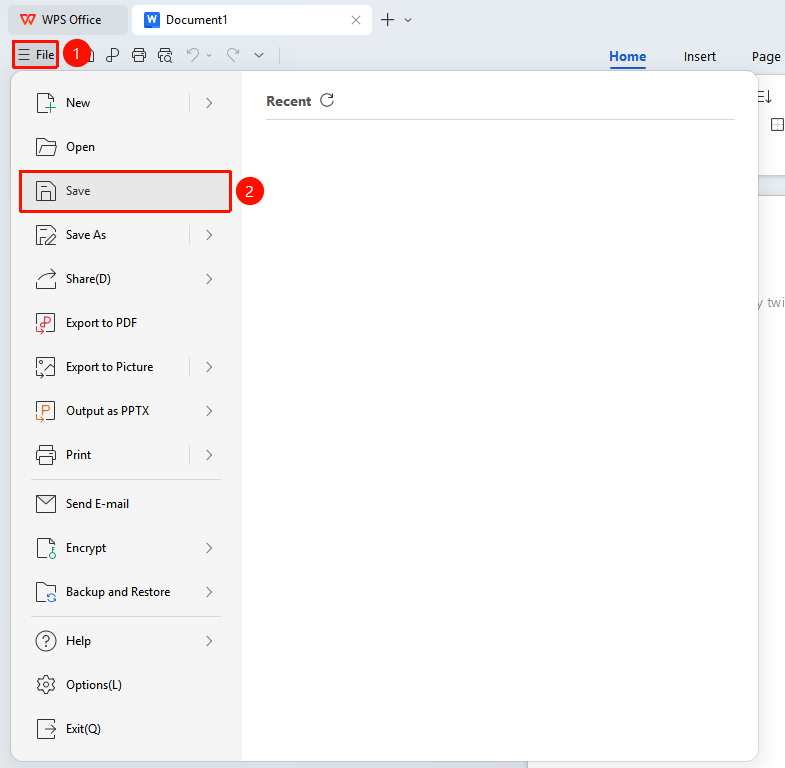
Task: Add a new tab with plus icon
Action: [x=387, y=20]
